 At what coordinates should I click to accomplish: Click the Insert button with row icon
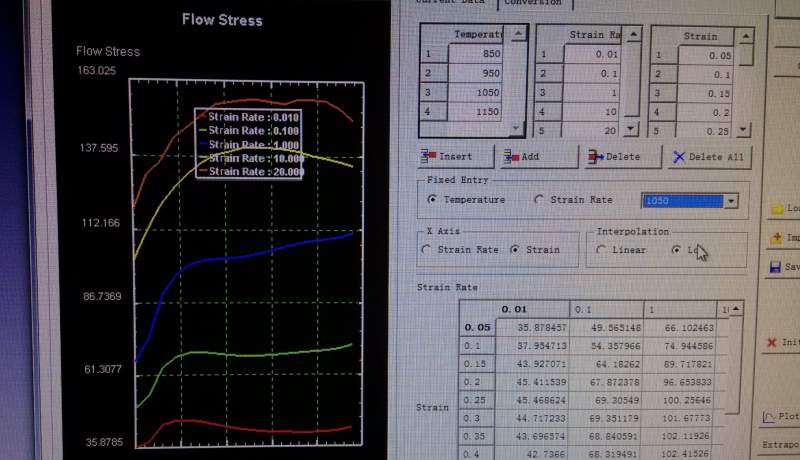coord(456,157)
